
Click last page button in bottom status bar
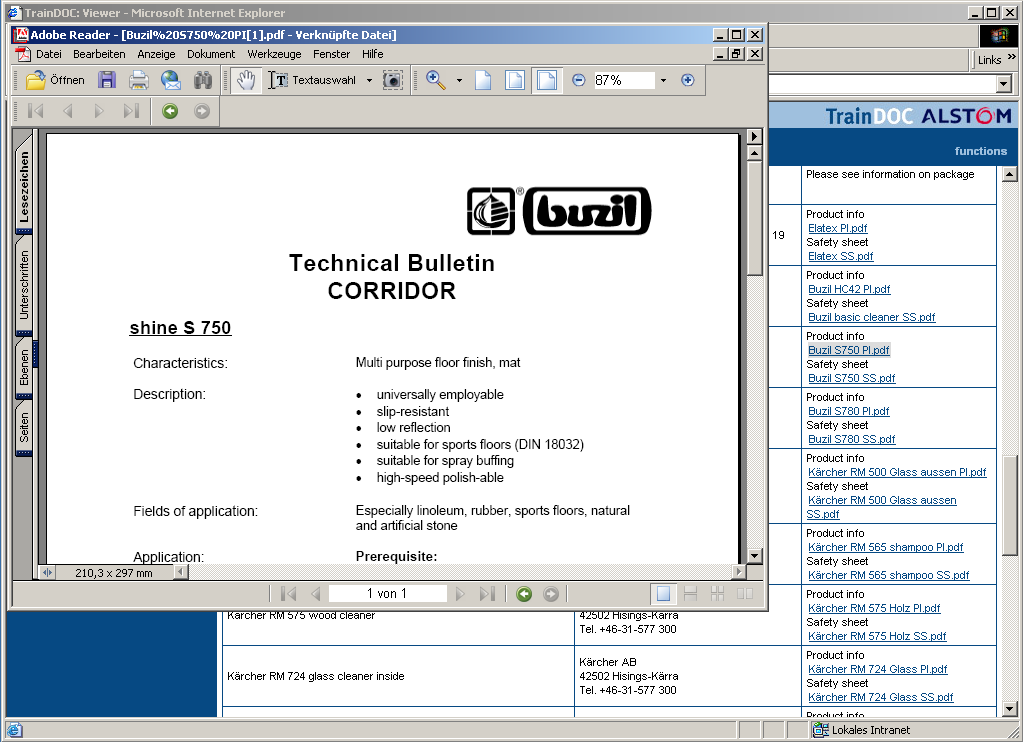(x=487, y=594)
